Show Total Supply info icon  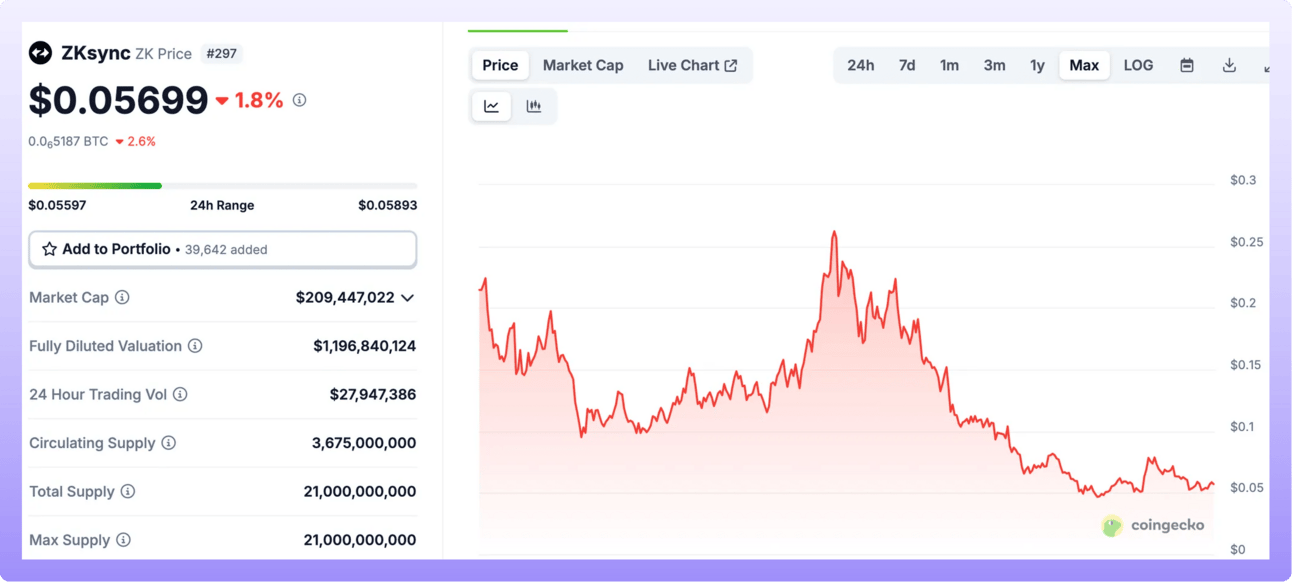click(x=128, y=491)
